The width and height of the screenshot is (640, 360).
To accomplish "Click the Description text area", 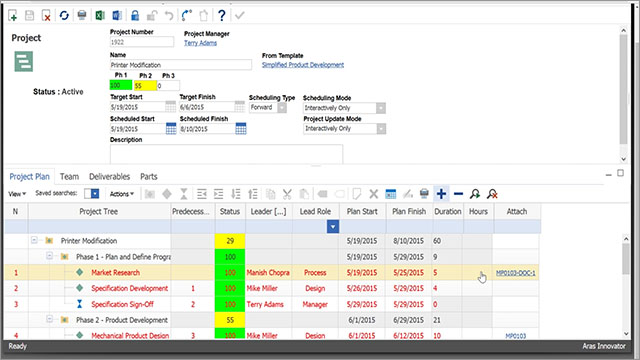I will click(227, 154).
